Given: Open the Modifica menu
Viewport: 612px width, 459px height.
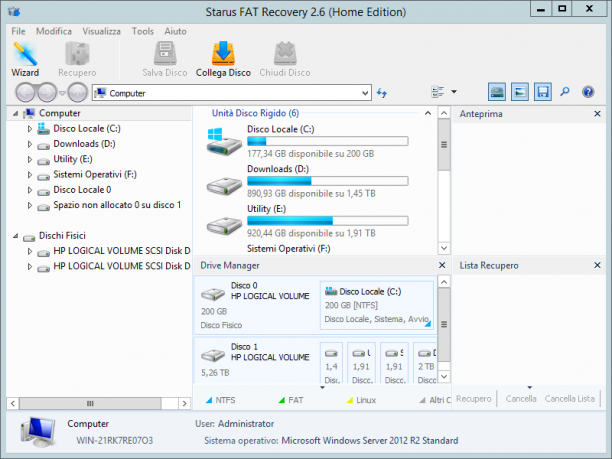Looking at the screenshot, I should coord(54,31).
